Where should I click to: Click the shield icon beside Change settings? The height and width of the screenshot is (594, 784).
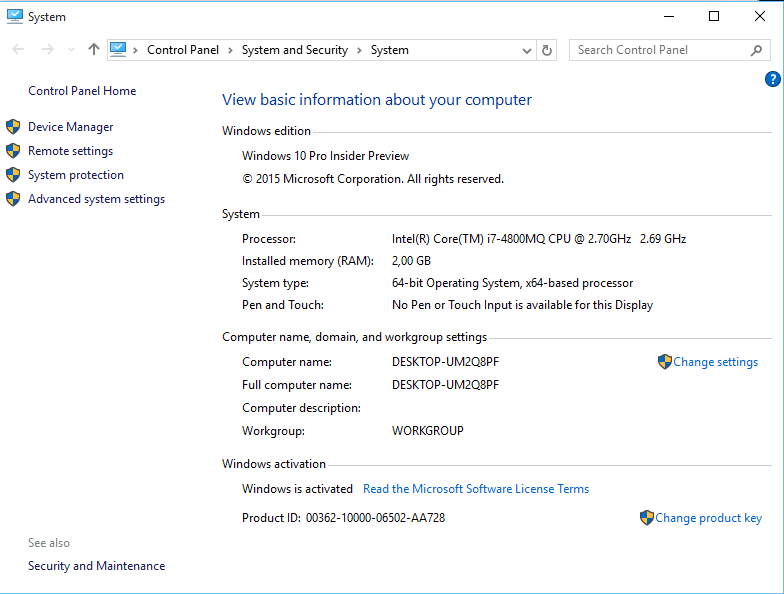664,362
